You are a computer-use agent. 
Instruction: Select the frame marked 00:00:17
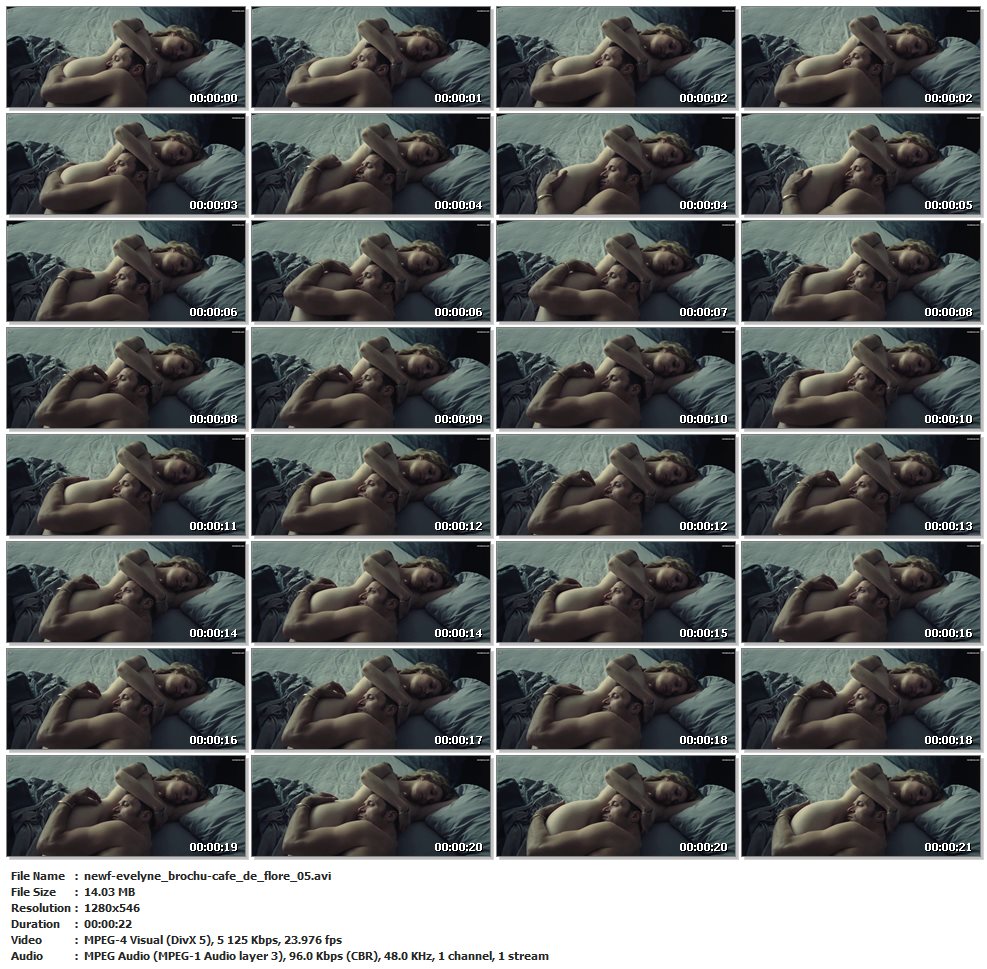[371, 700]
